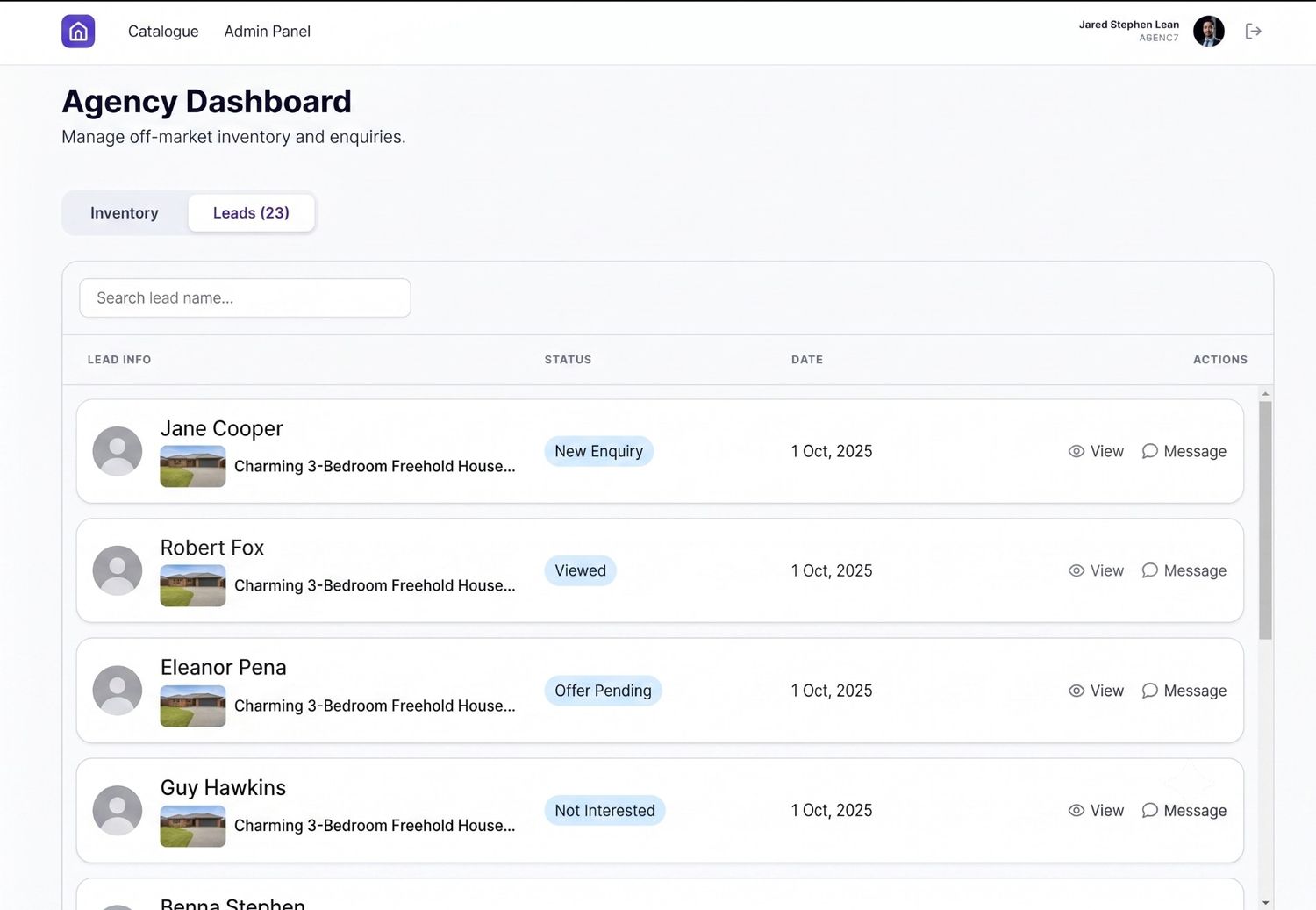Select the Leads (23) tab

pyautogui.click(x=251, y=213)
